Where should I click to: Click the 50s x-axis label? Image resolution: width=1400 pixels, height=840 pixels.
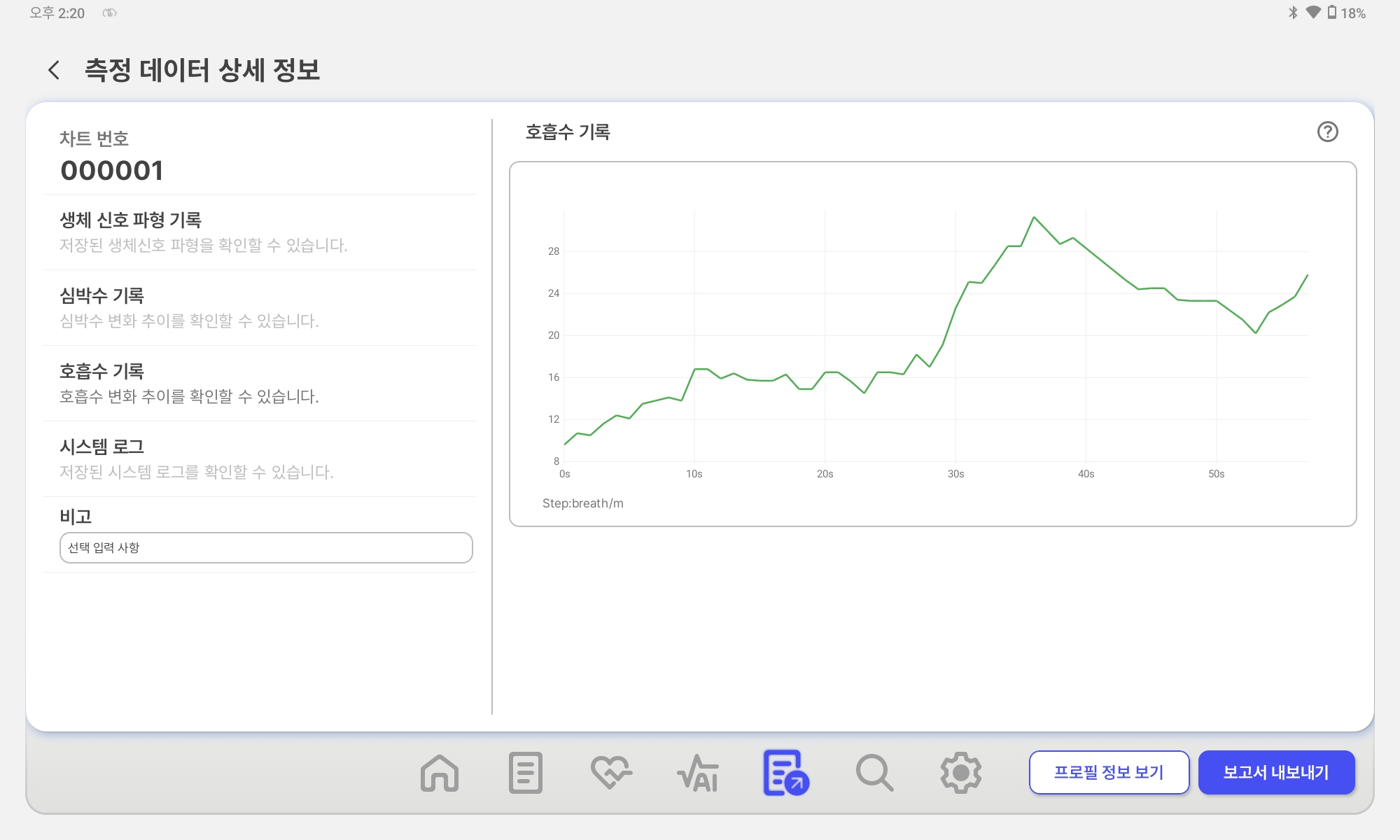(1216, 474)
